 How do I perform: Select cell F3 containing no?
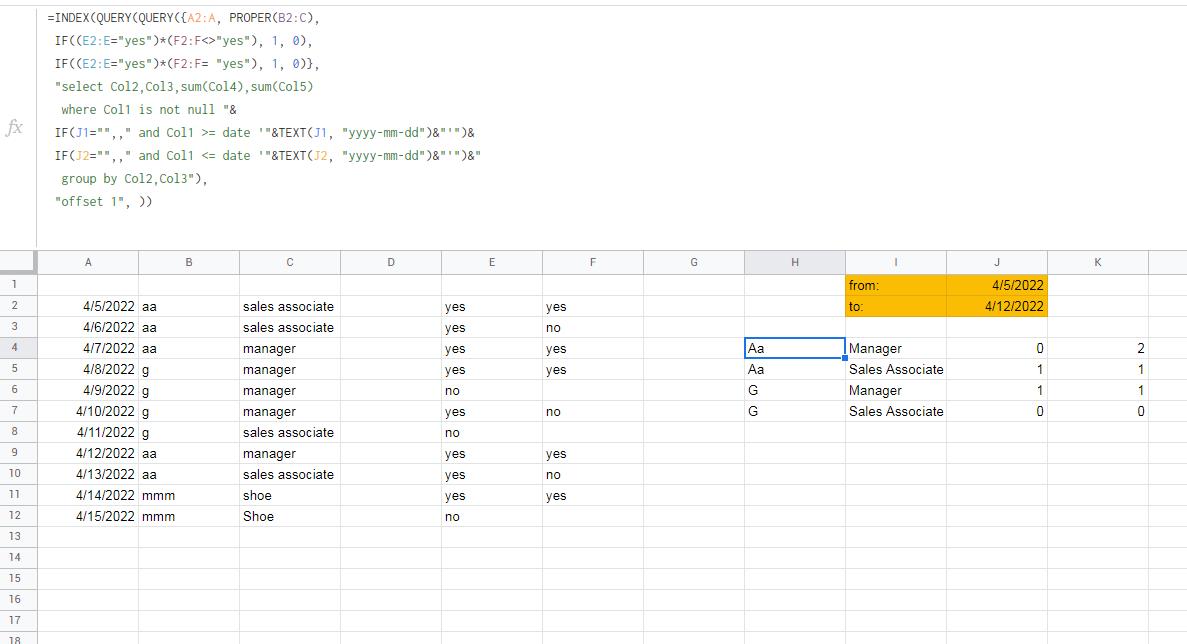[593, 328]
